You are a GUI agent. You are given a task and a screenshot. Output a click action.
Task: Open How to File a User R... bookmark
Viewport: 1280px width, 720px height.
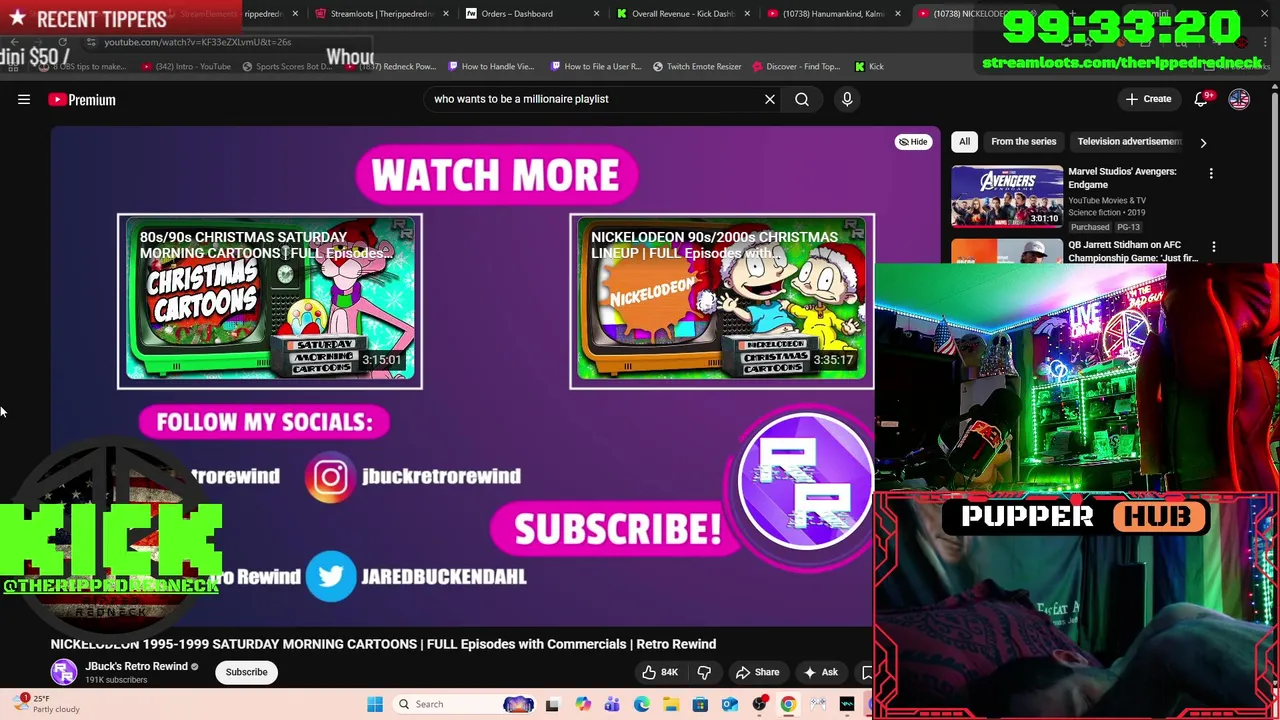(x=595, y=66)
